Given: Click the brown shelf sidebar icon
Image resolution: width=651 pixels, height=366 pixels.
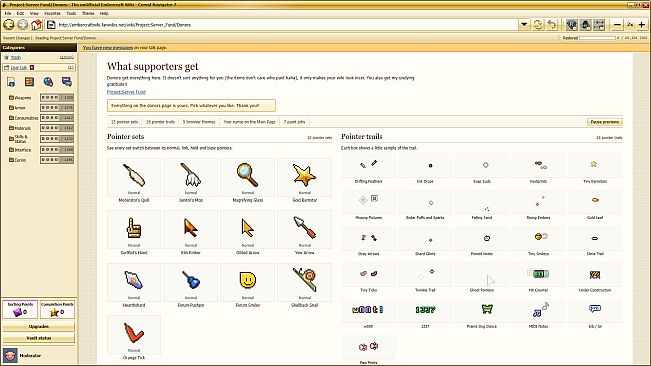Looking at the screenshot, I should (x=29, y=82).
